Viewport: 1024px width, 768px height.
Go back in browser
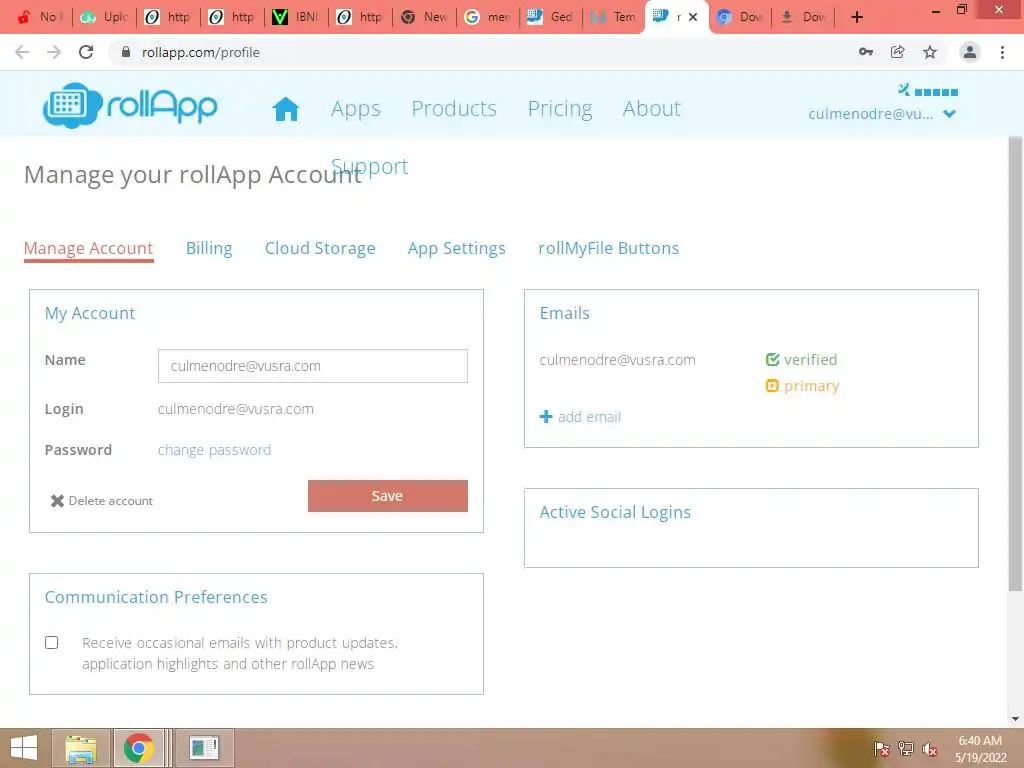(x=22, y=52)
